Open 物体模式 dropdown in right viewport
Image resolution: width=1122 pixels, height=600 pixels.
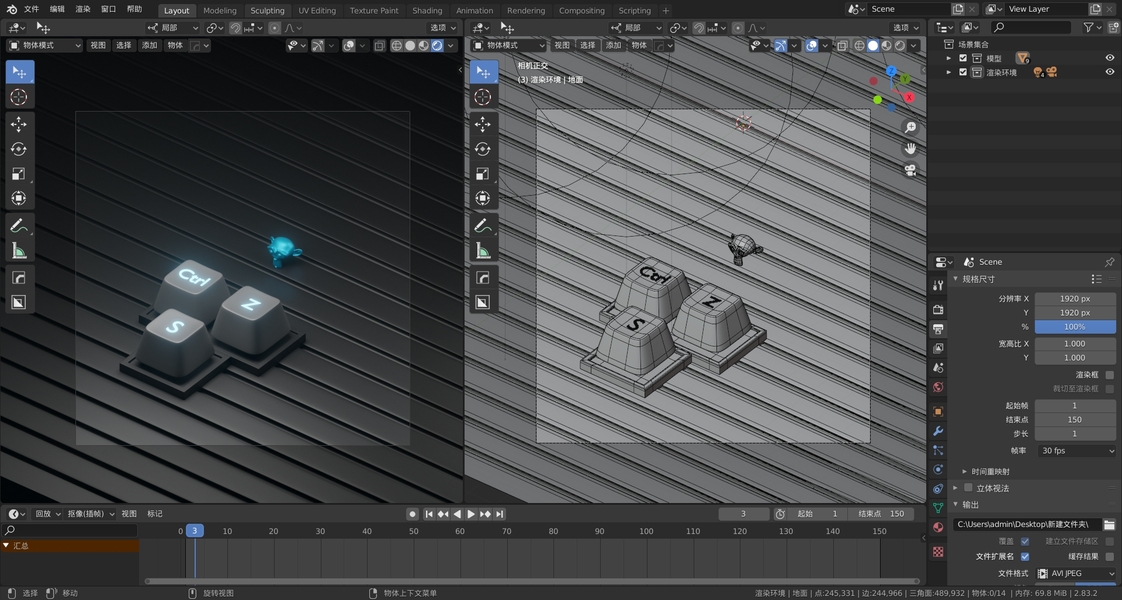coord(509,45)
